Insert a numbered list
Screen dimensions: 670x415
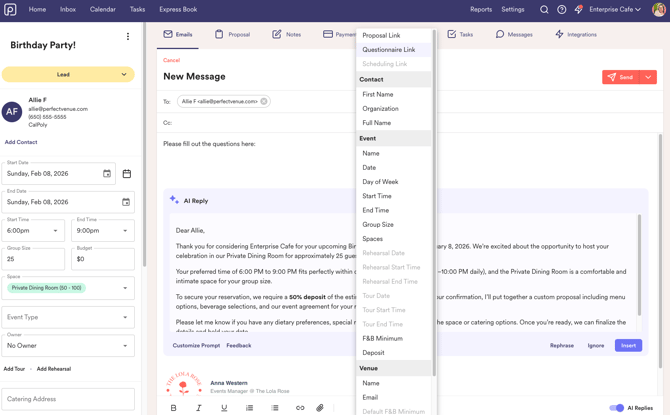pyautogui.click(x=250, y=408)
